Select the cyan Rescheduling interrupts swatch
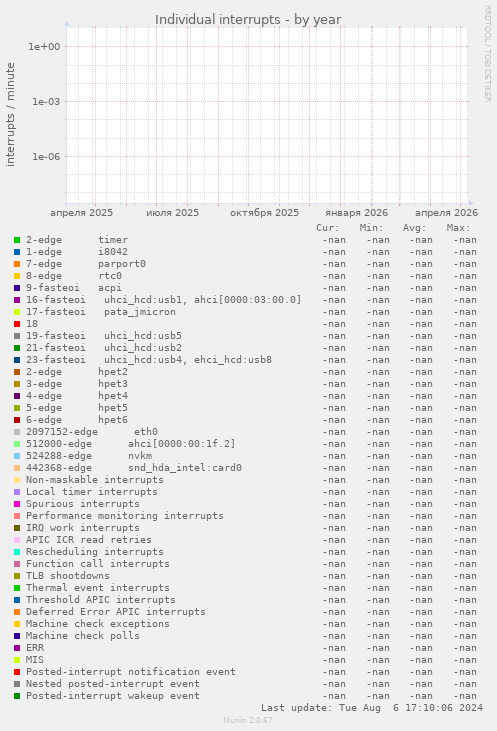The height and width of the screenshot is (731, 497). pos(17,552)
